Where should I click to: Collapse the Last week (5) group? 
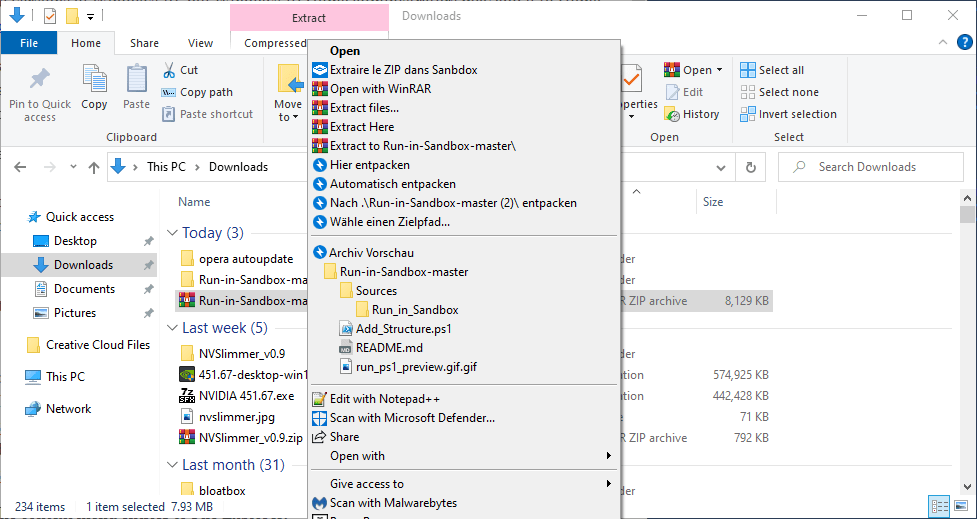(x=172, y=328)
